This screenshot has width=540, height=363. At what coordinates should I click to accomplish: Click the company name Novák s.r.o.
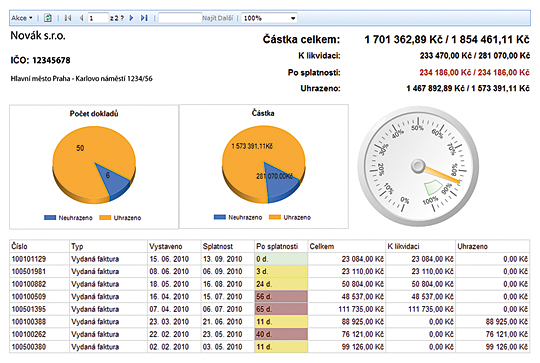(x=38, y=35)
